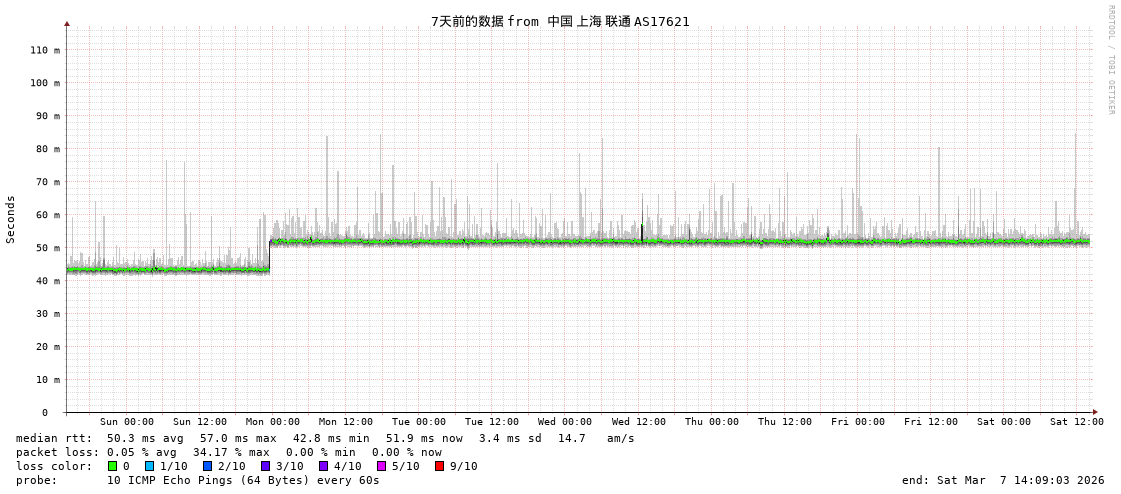Click the vertical Seconds axis label
The height and width of the screenshot is (494, 1121).
tap(11, 219)
